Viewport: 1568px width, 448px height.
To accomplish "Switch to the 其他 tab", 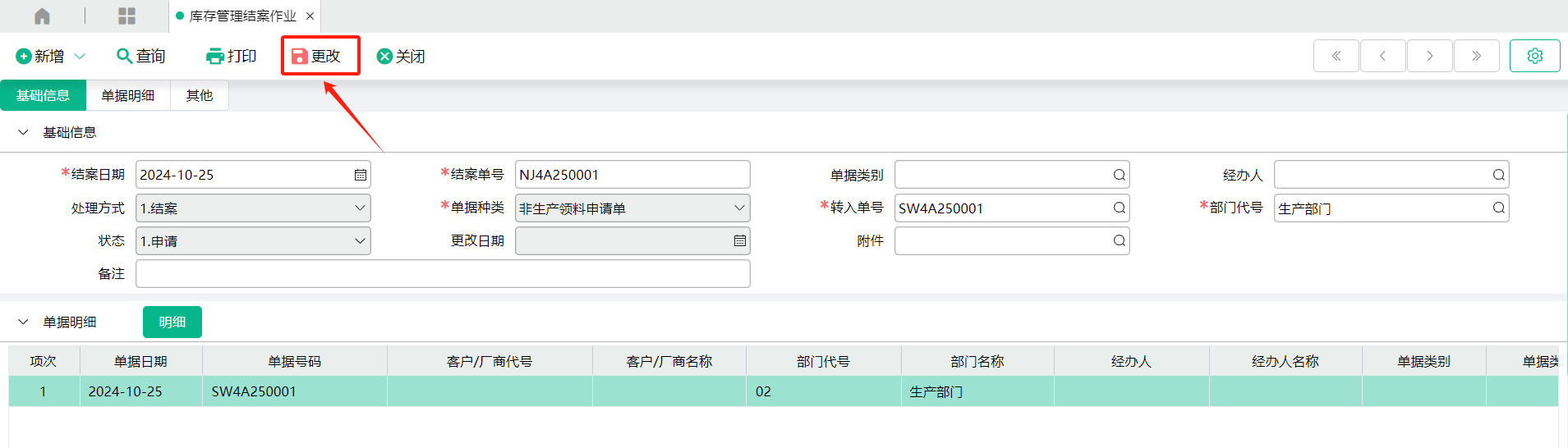I will 200,95.
